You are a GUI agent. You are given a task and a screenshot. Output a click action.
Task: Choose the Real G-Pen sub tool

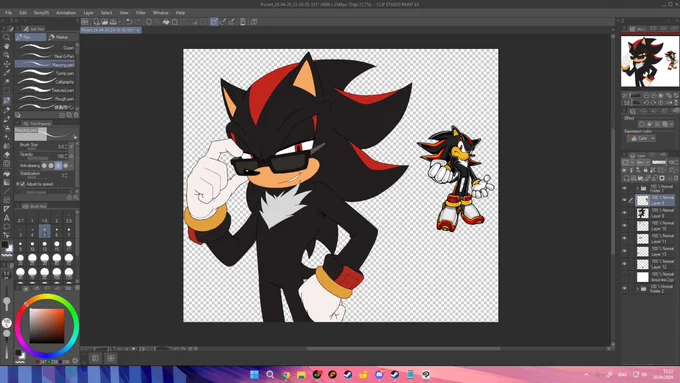click(x=45, y=56)
